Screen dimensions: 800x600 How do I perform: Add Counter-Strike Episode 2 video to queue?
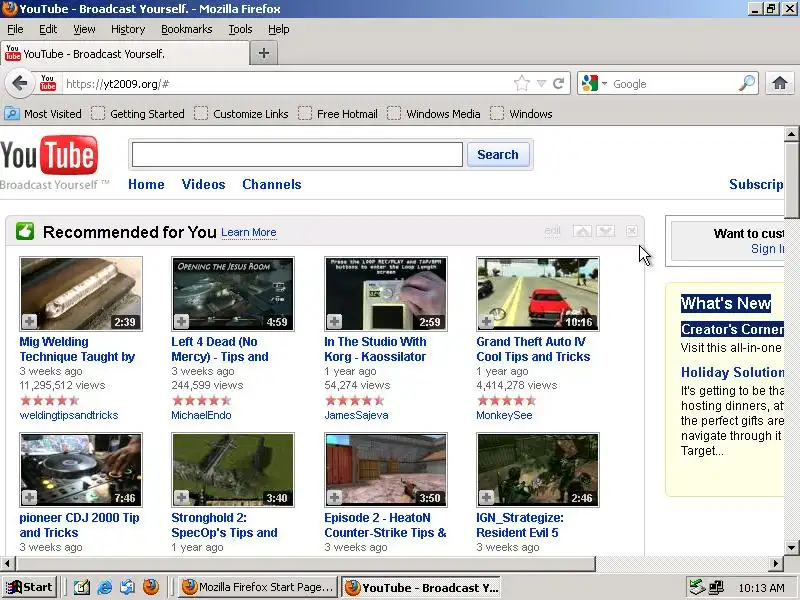point(334,497)
